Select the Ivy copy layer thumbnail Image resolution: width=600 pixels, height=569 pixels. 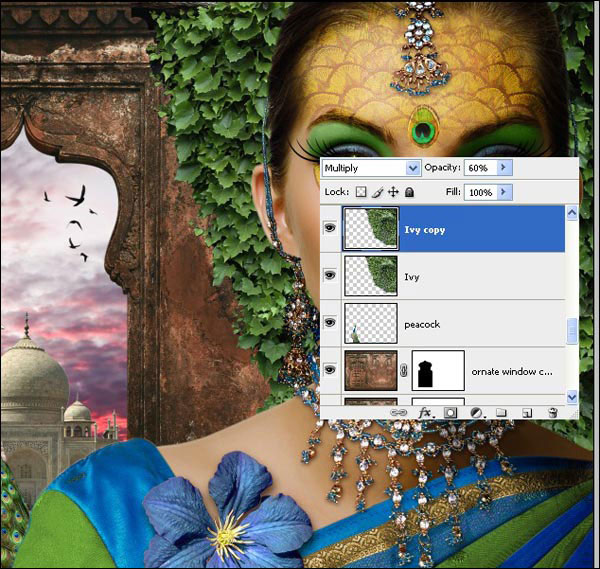pyautogui.click(x=371, y=228)
